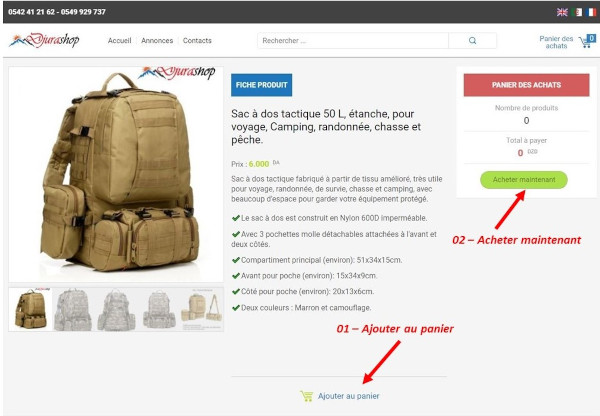Screen dimensions: 600x416
Task: Select the French flag language icon
Action: 591,12
